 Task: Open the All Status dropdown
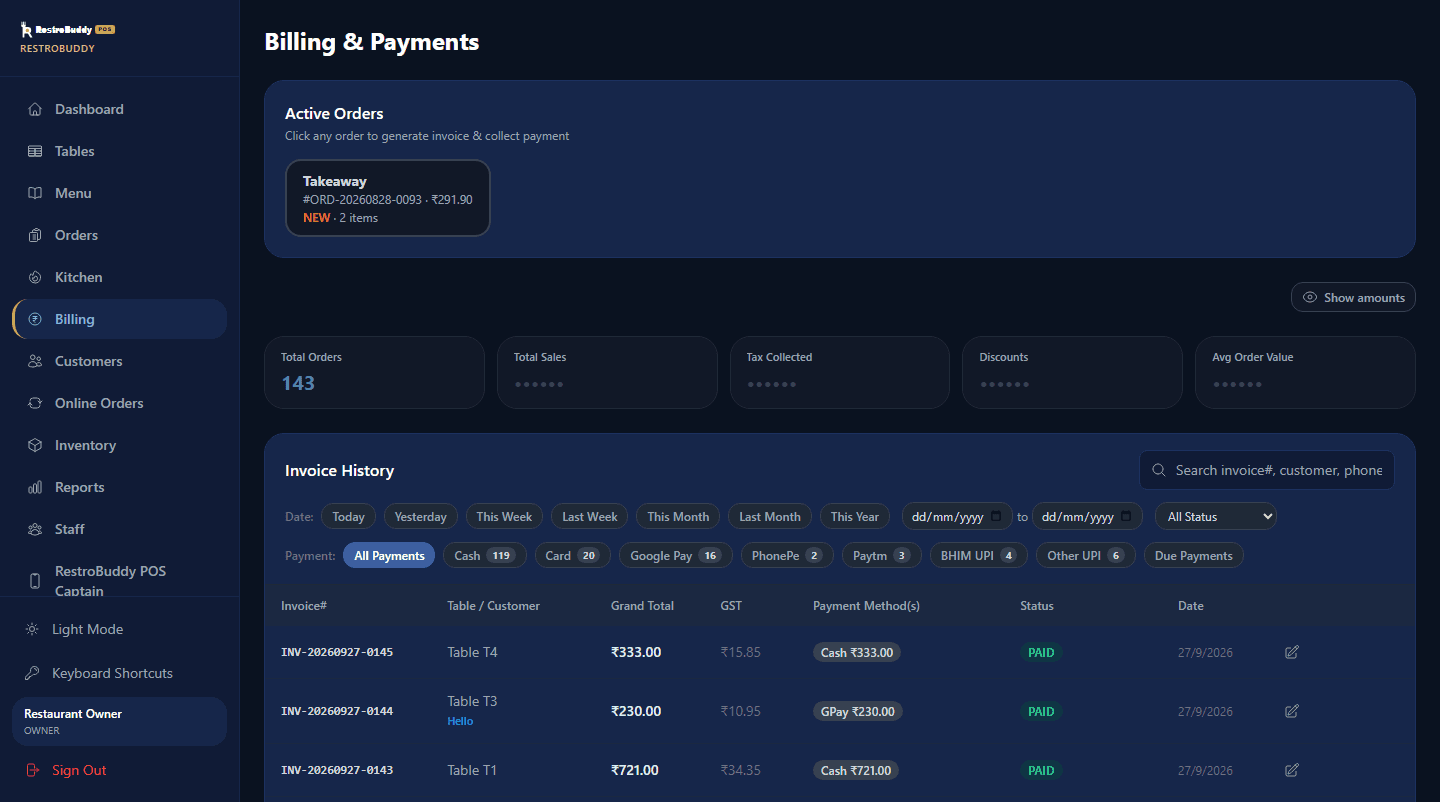click(1216, 516)
